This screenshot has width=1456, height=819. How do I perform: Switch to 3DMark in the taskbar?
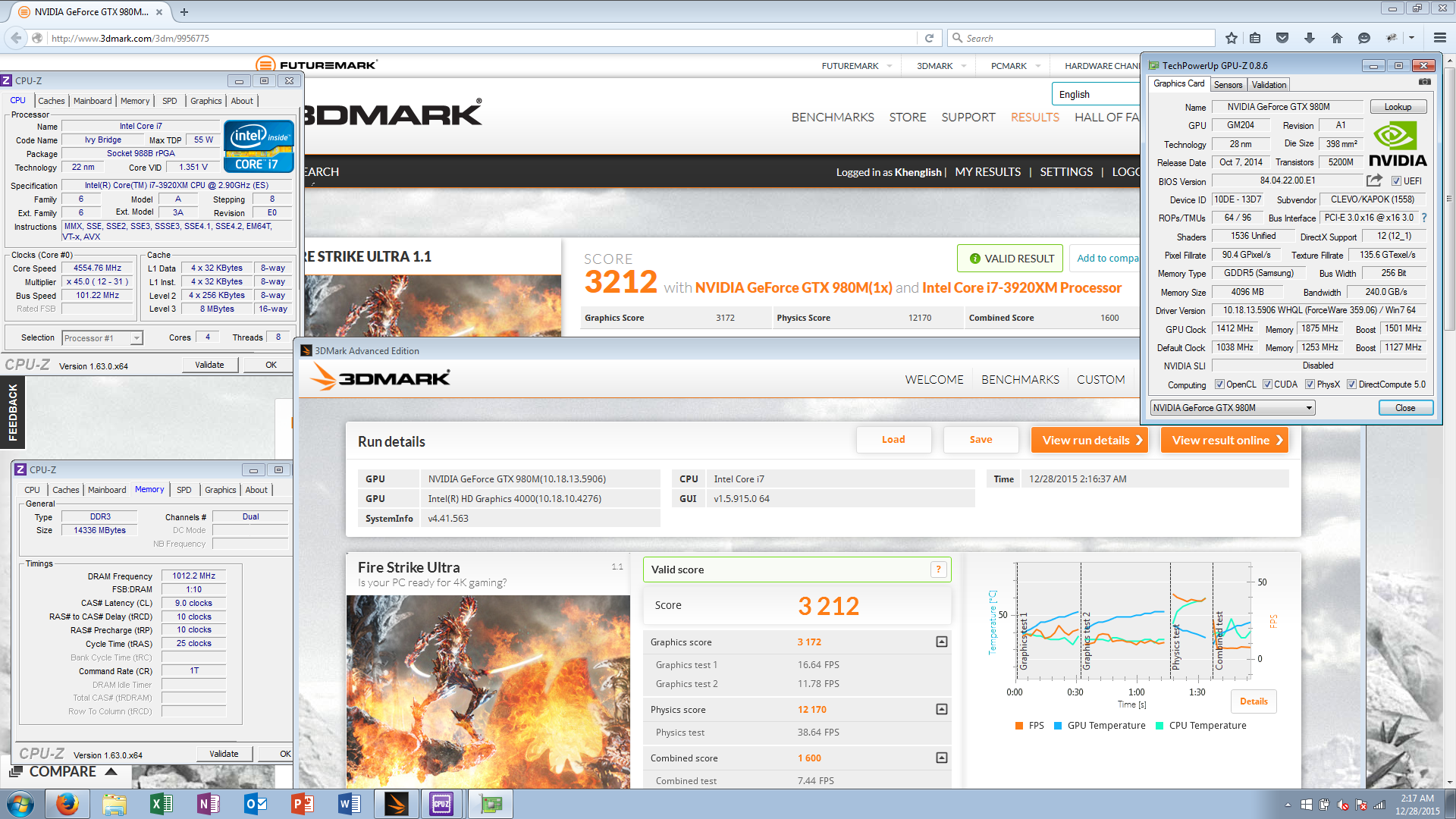pos(397,804)
